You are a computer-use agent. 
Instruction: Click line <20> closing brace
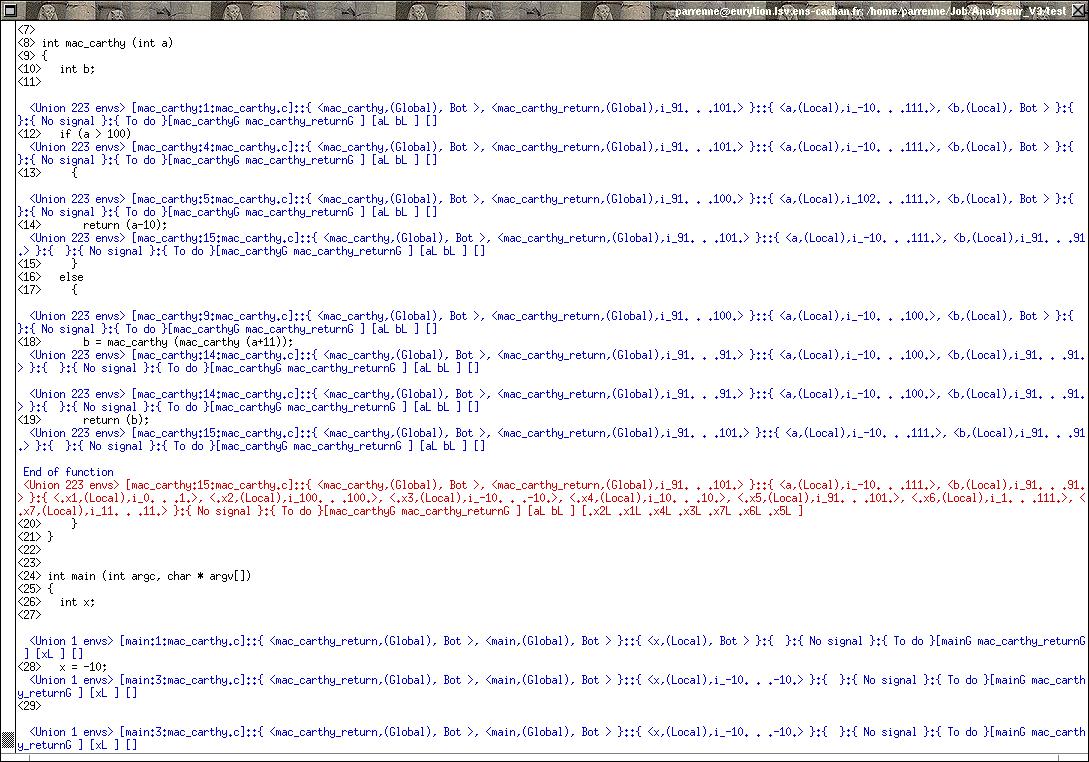pos(74,524)
